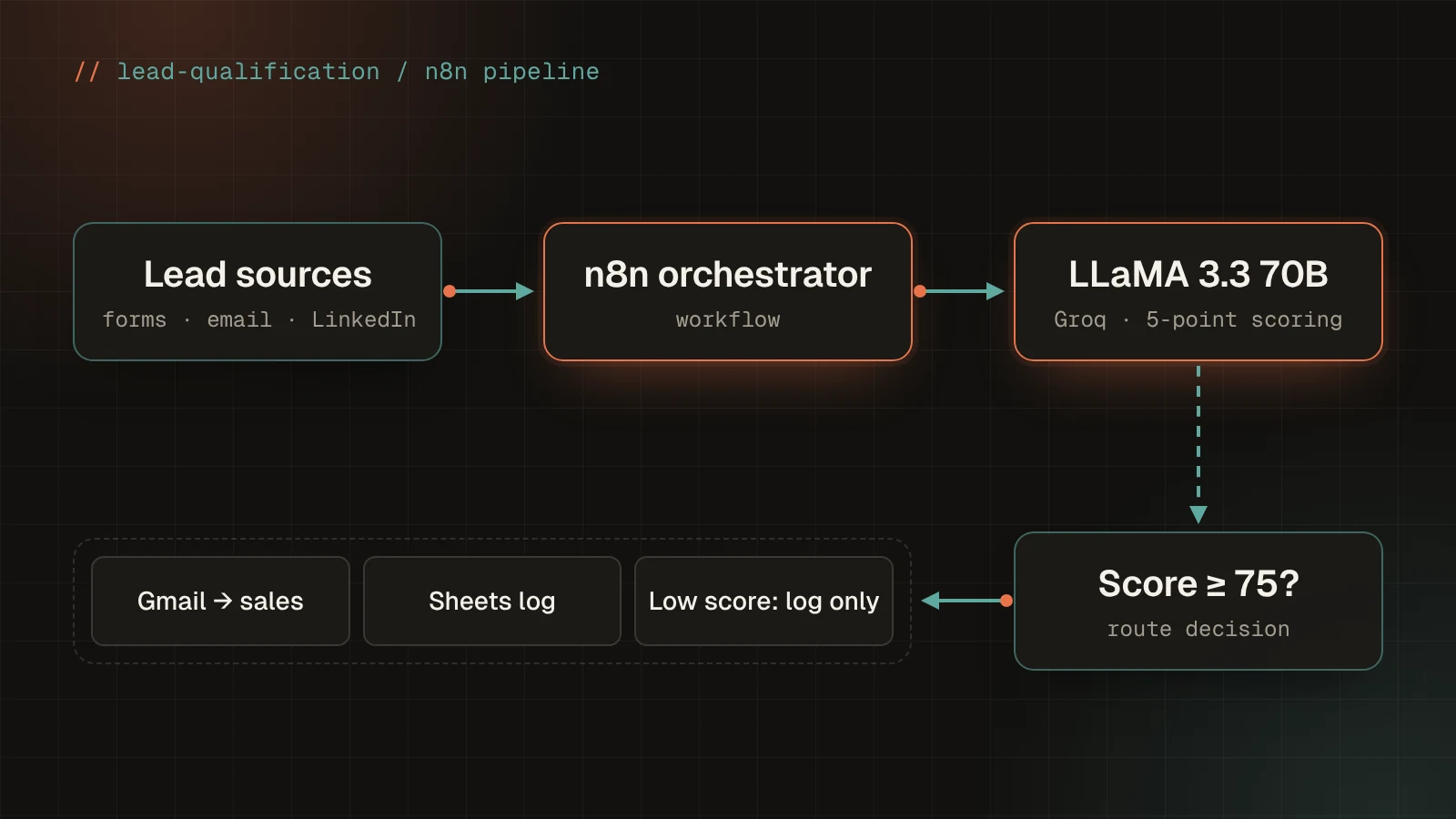Click the 'workflow' subtitle under n8n orchestrator
The image size is (1456, 819).
[728, 319]
